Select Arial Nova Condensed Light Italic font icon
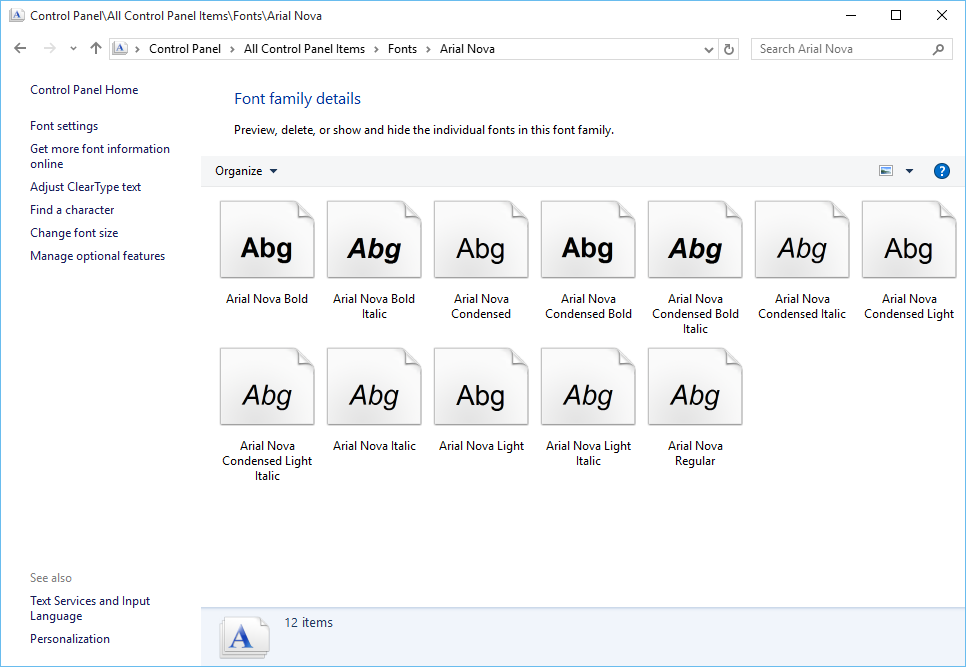This screenshot has height=667, width=966. click(267, 387)
